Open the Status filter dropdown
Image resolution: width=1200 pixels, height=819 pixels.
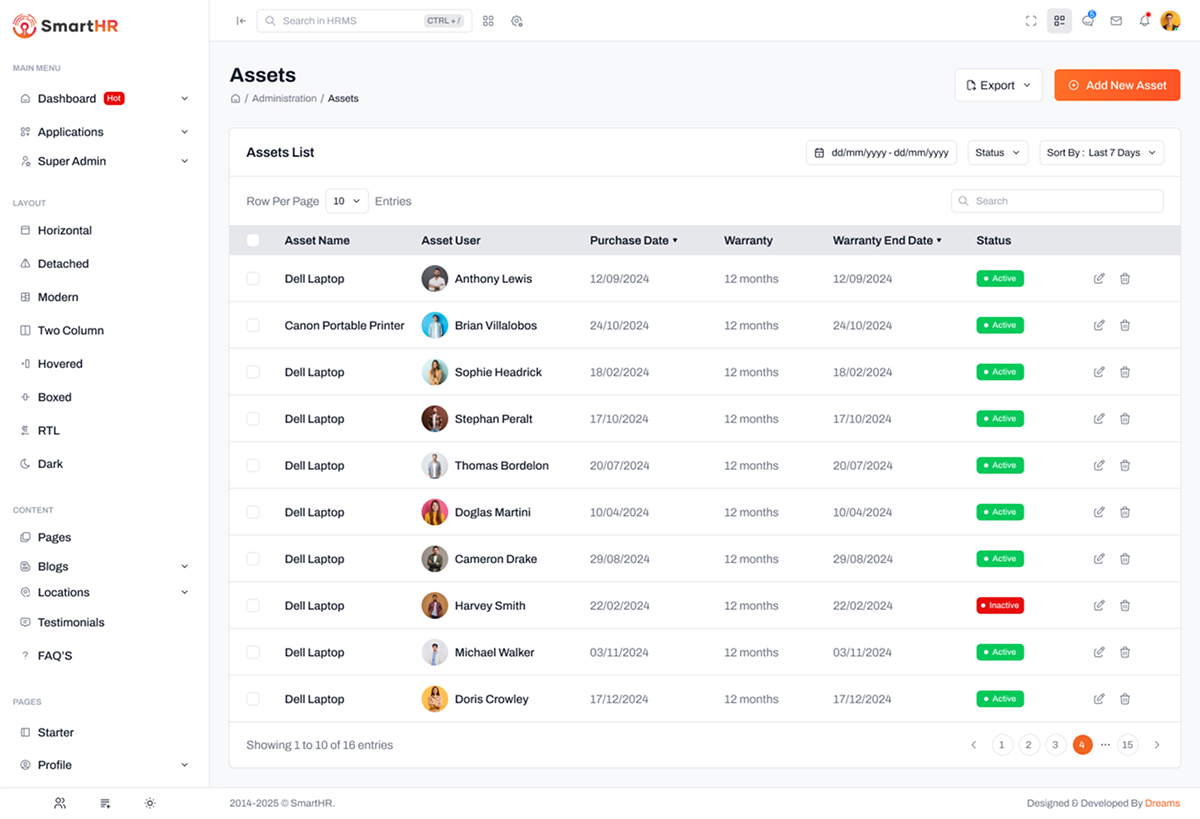click(996, 152)
